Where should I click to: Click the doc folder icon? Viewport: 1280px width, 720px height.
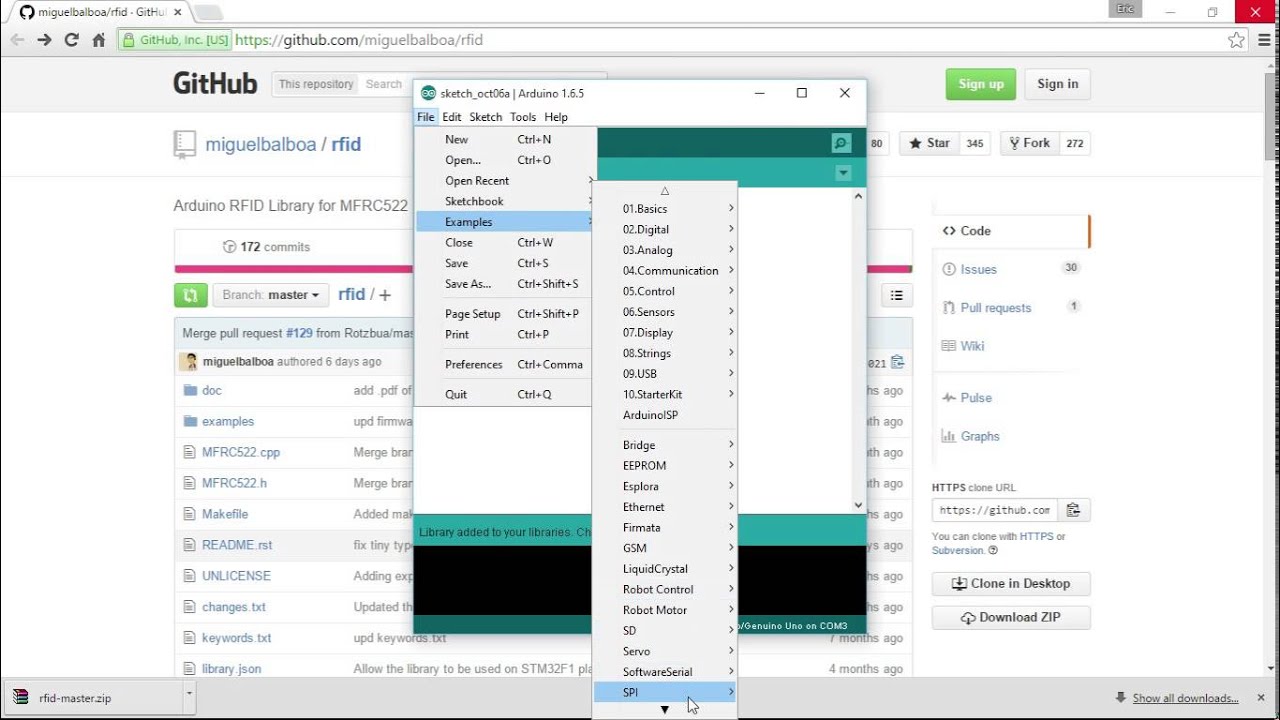coord(190,390)
